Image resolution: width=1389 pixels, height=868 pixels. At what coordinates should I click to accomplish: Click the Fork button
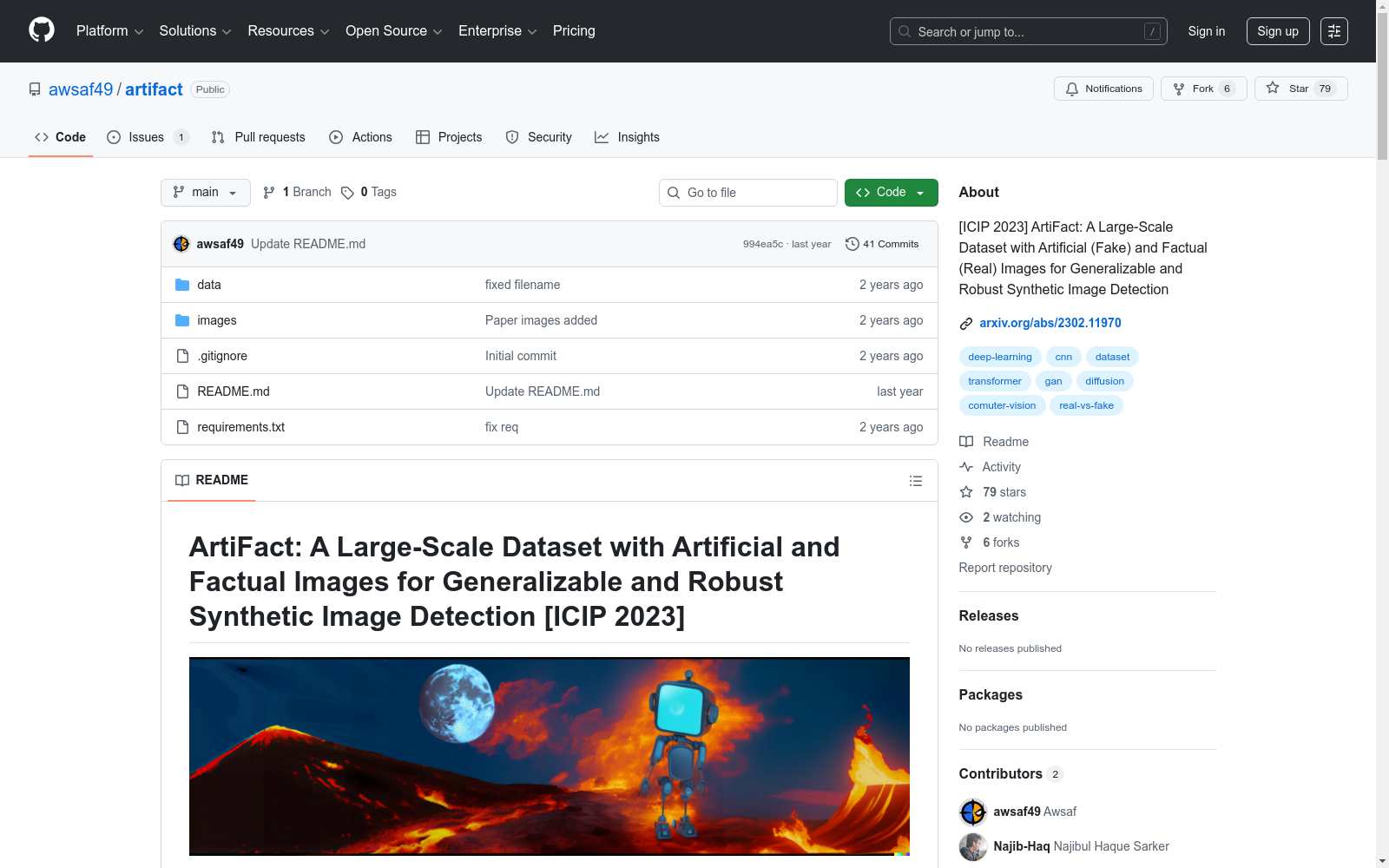[1204, 89]
